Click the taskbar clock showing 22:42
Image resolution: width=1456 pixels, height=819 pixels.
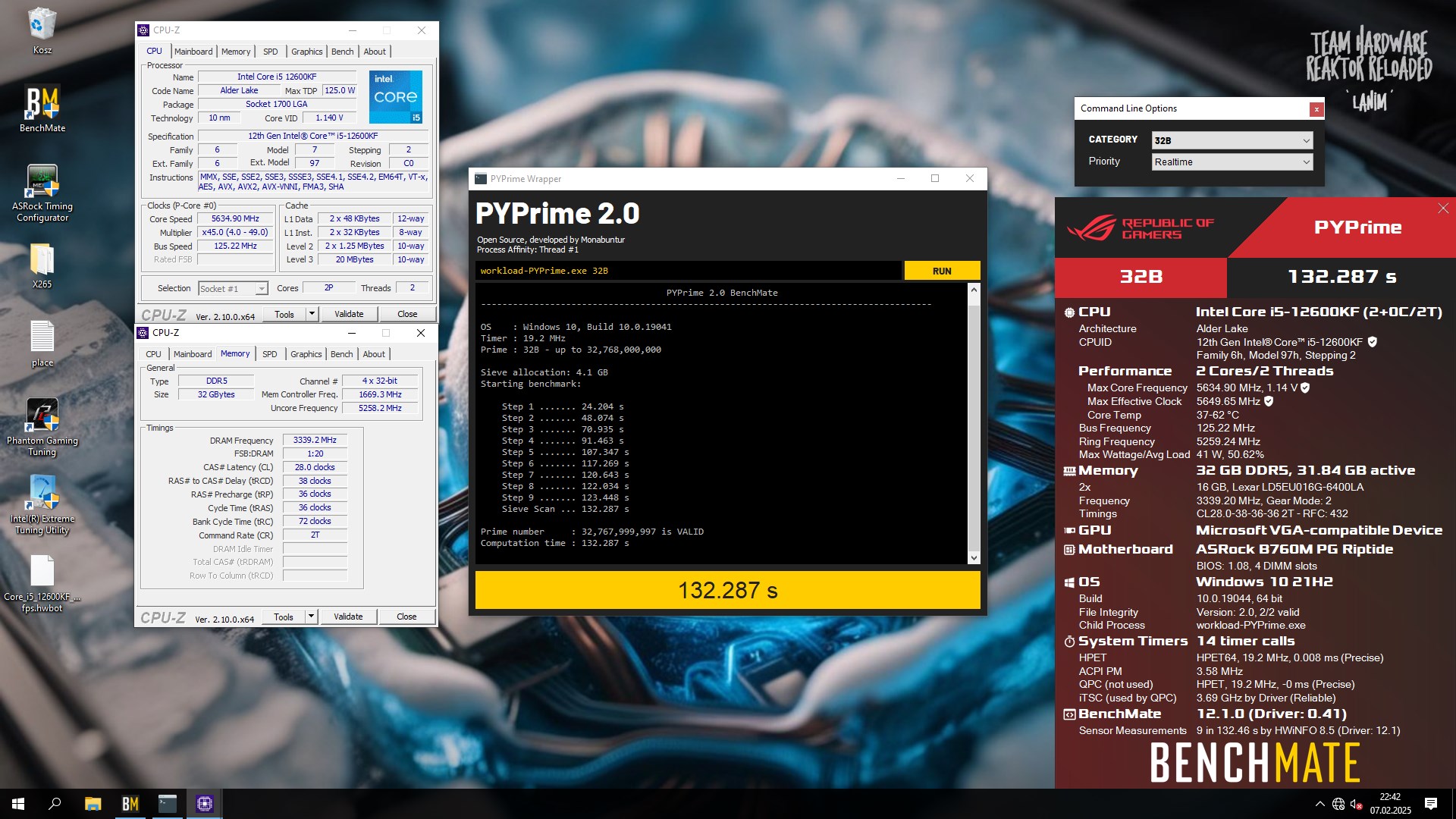[1390, 804]
